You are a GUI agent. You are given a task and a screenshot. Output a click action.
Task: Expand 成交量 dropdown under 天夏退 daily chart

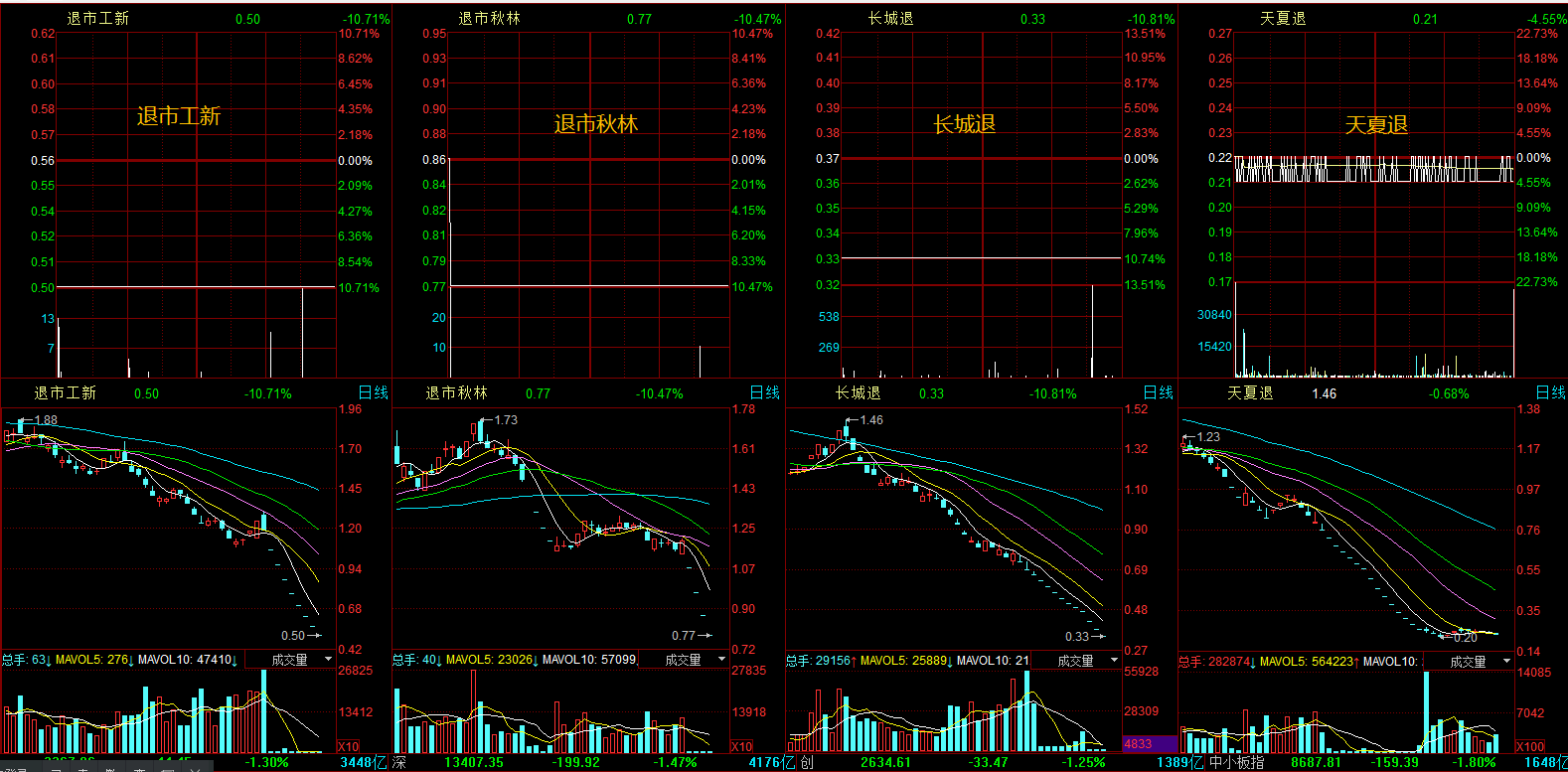[x=1506, y=661]
